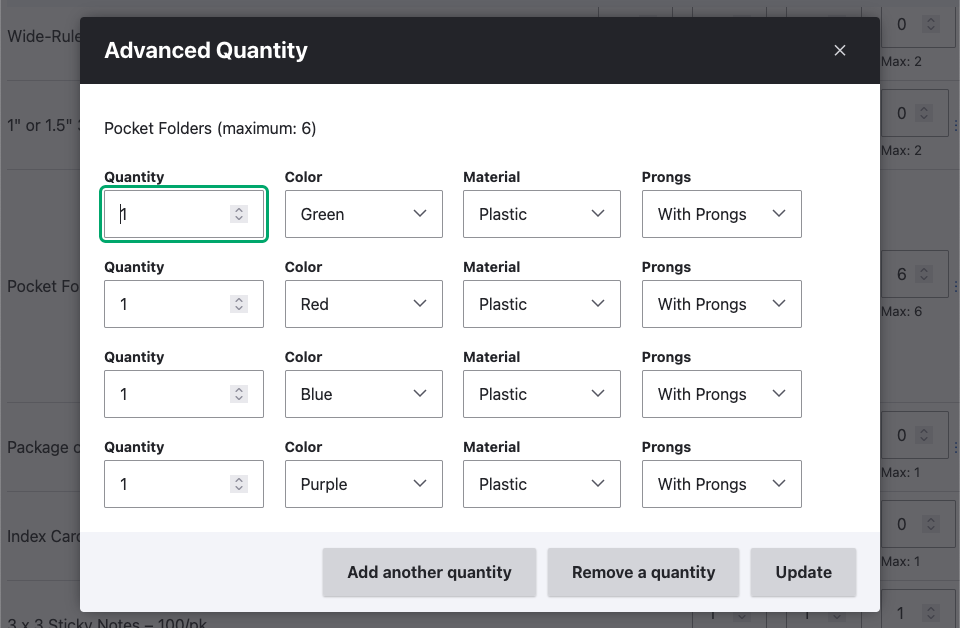
Task: Click the Update button
Action: [803, 572]
